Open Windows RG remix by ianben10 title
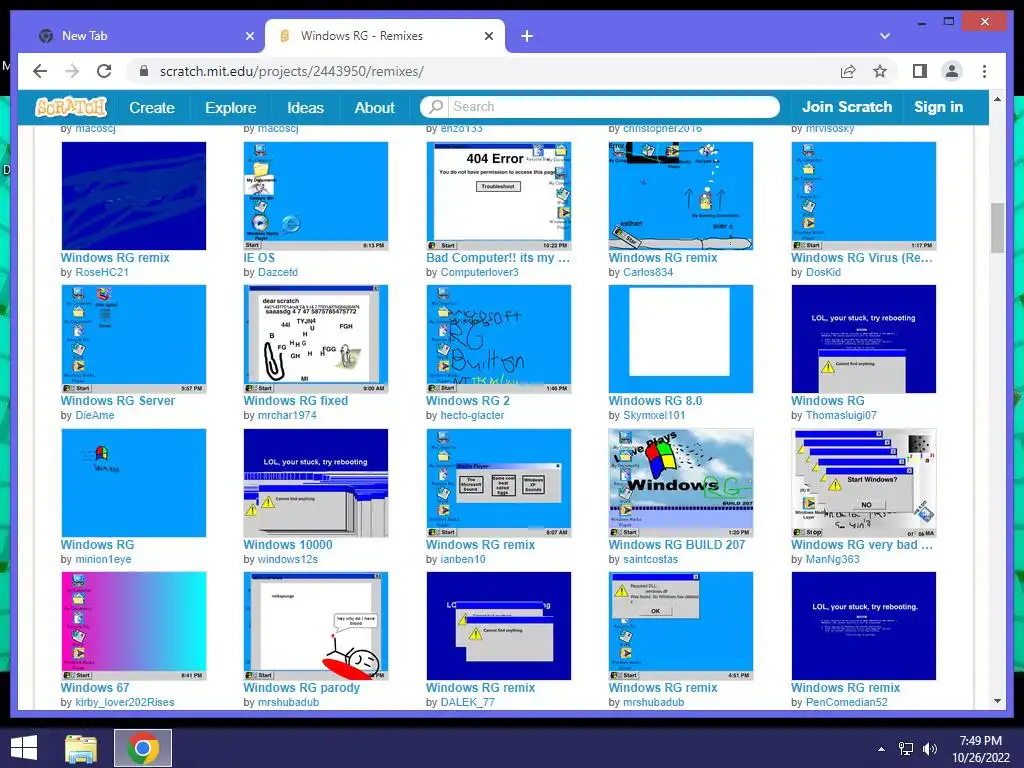Screen dimensions: 1024x768 [480, 544]
